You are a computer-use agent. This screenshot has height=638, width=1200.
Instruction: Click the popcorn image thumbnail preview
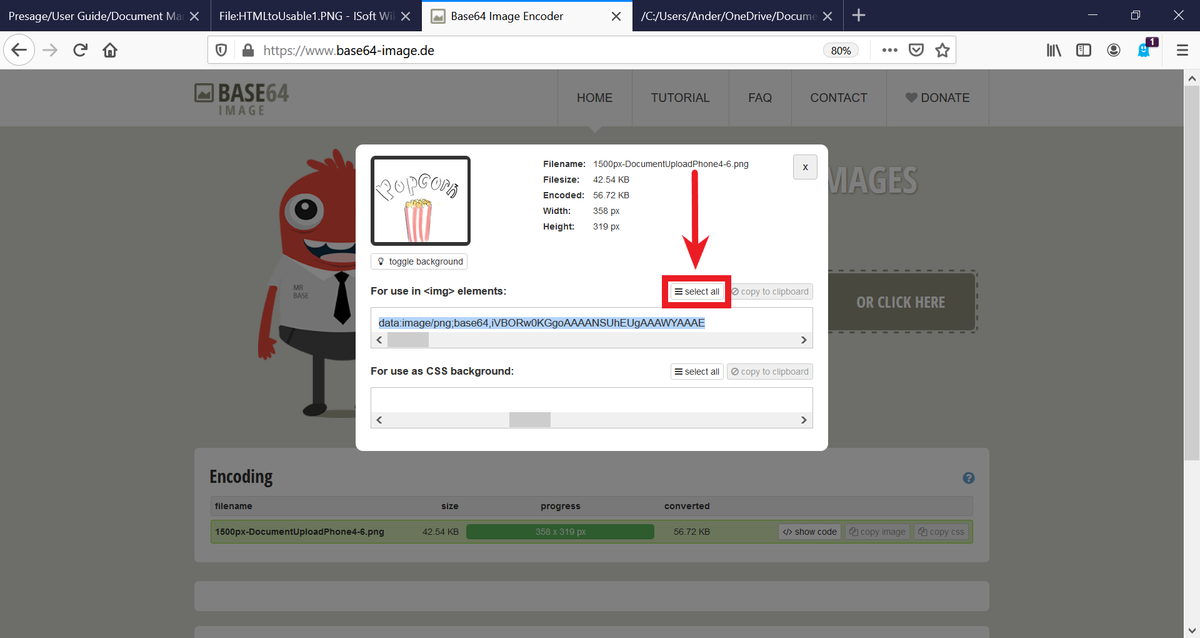420,201
